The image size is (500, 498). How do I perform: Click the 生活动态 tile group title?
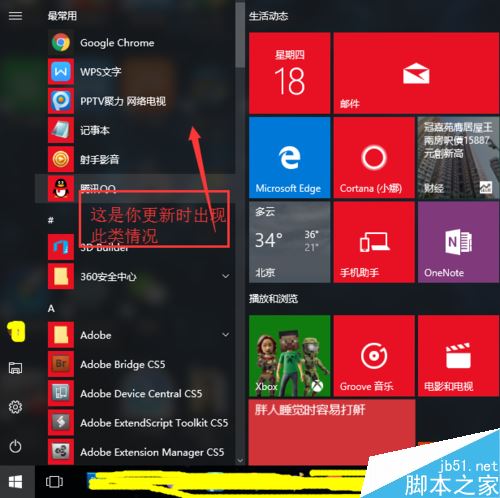pyautogui.click(x=268, y=16)
